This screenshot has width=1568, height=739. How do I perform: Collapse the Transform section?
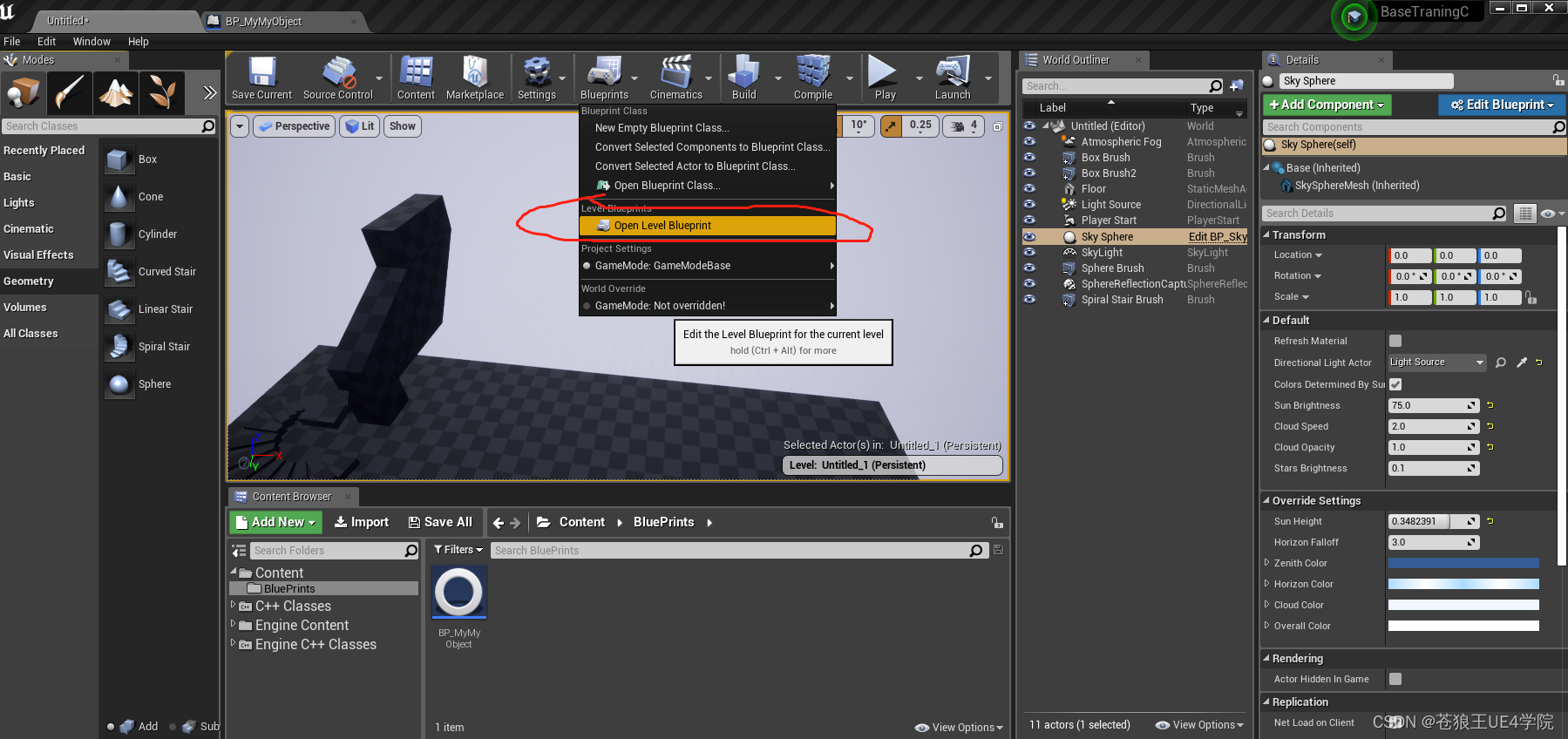(x=1266, y=235)
